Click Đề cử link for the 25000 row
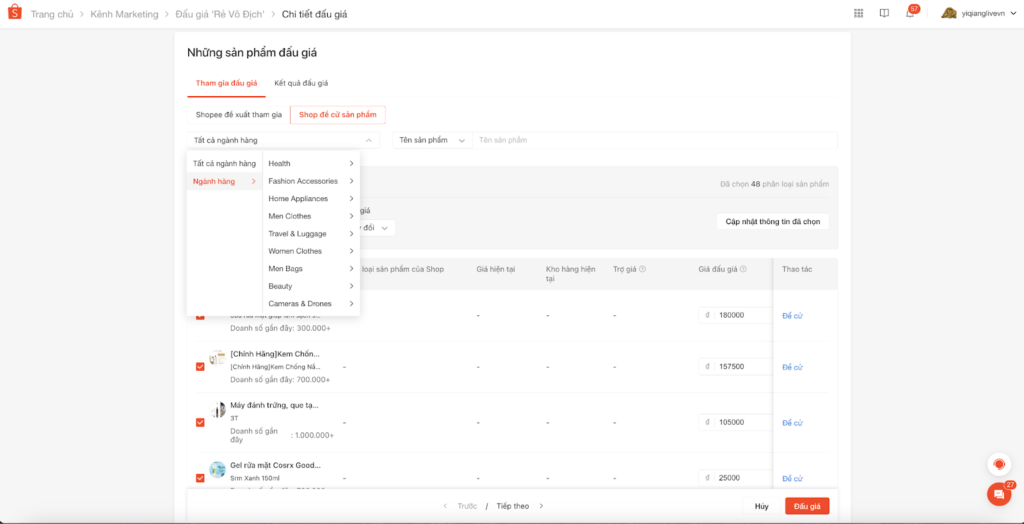This screenshot has height=524, width=1024. click(x=792, y=478)
